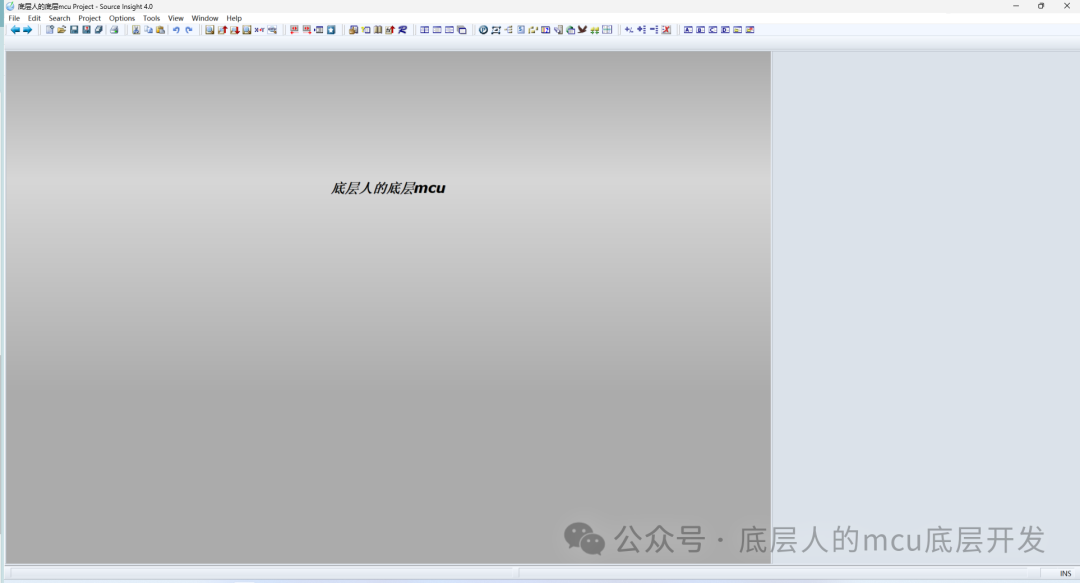The width and height of the screenshot is (1080, 583).
Task: Click the Go Back arrow in toolbar
Action: tap(15, 30)
